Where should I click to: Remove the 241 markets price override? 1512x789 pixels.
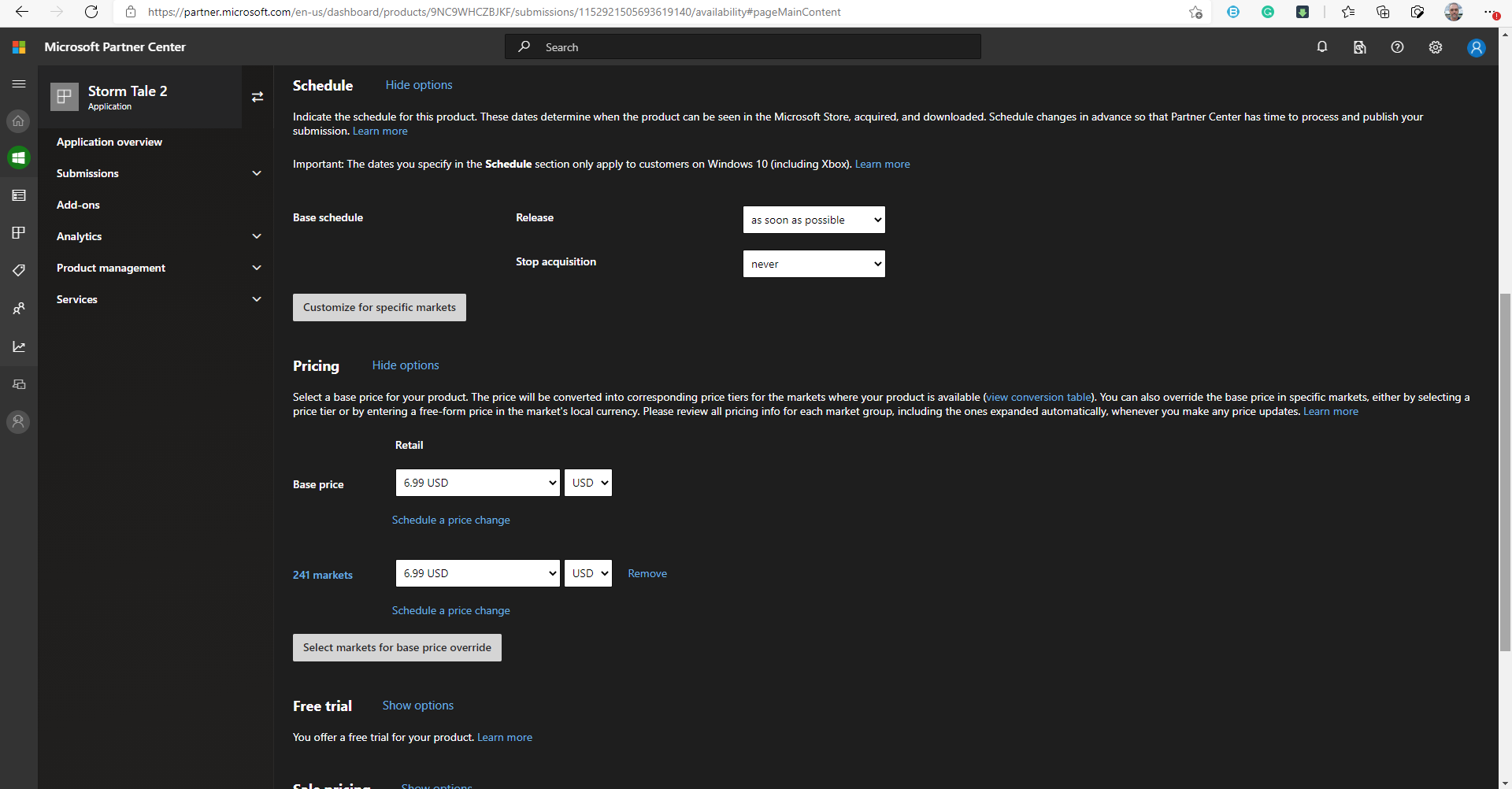click(647, 573)
